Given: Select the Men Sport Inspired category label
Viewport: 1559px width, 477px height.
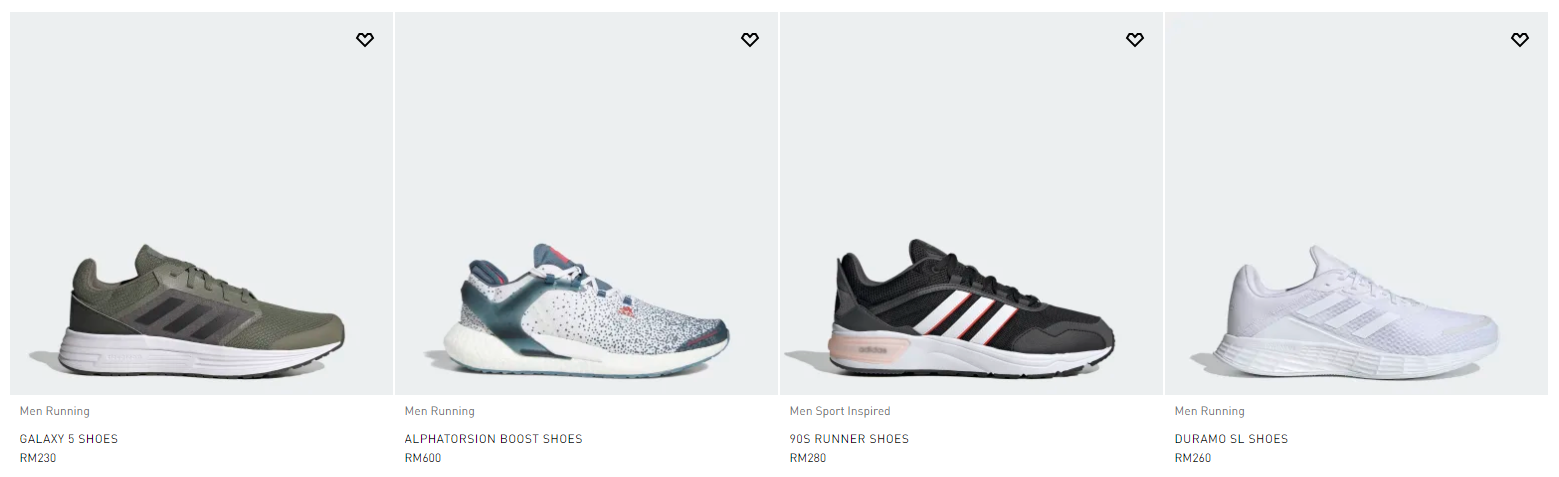Looking at the screenshot, I should tap(840, 411).
